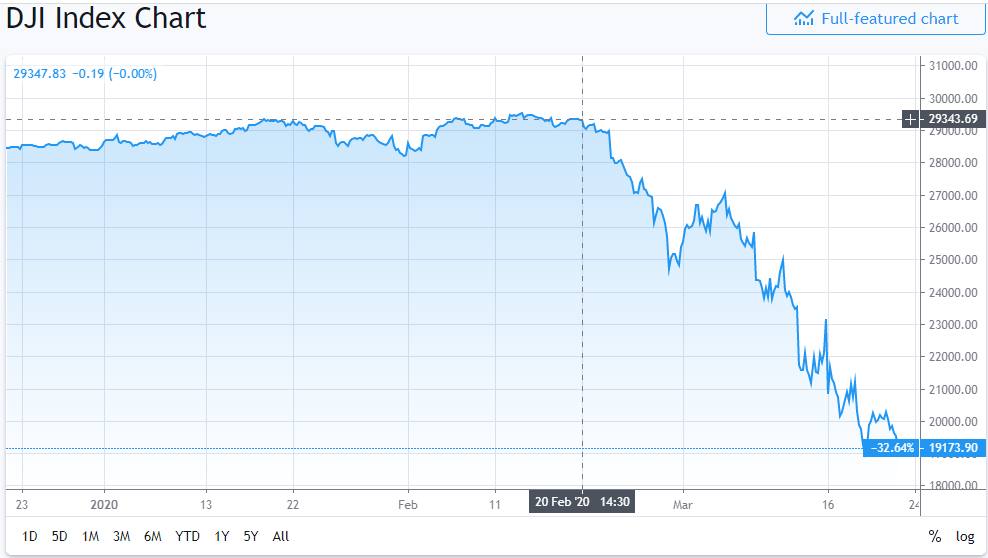Image resolution: width=988 pixels, height=558 pixels.
Task: Switch to 1M time range
Action: point(90,536)
